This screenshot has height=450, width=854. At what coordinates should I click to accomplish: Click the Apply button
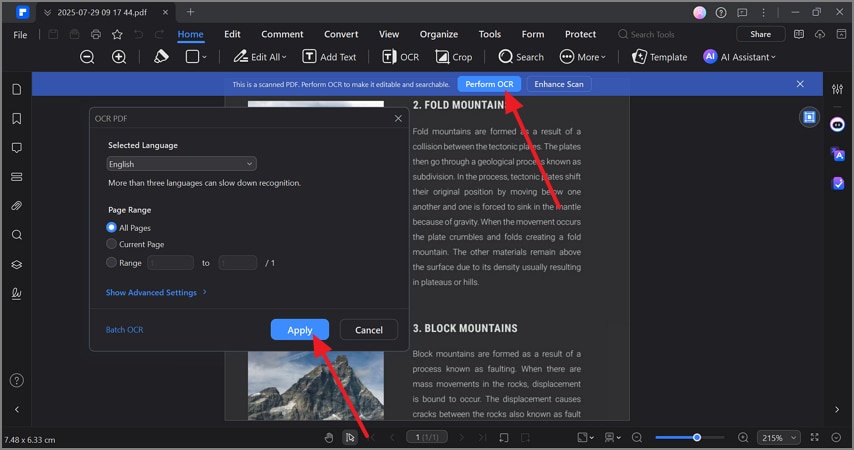300,330
